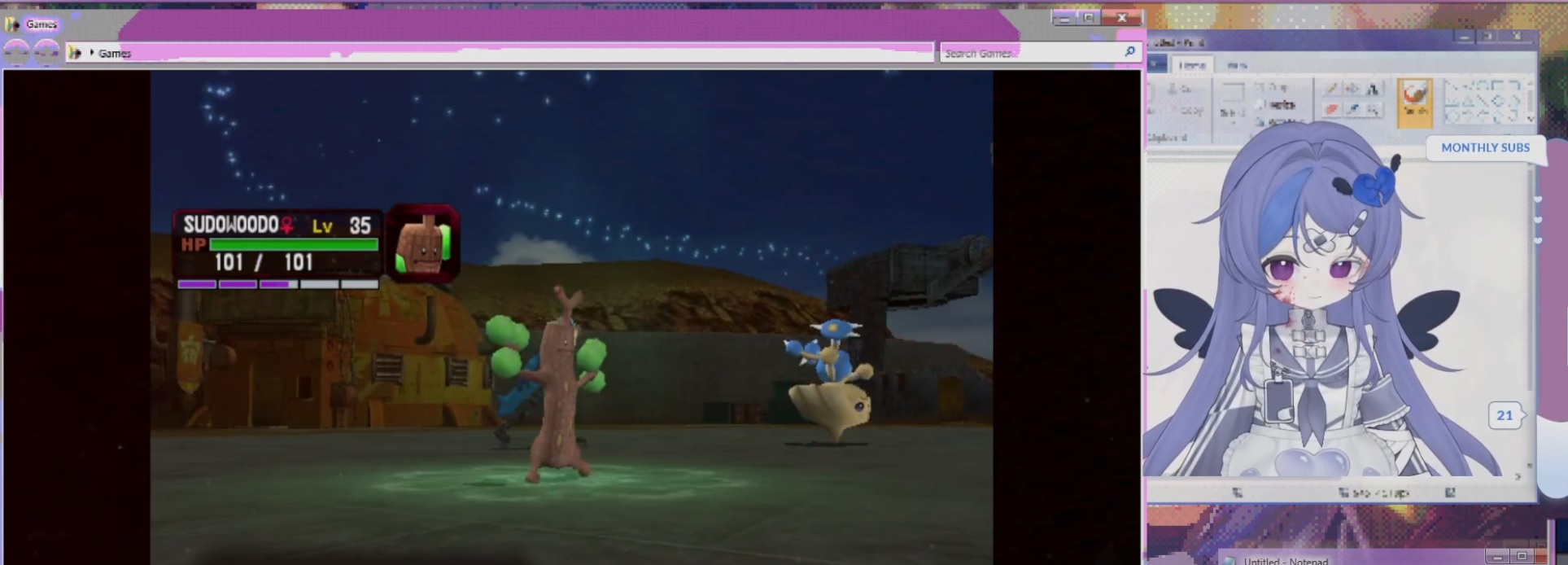Screen dimensions: 1568x565
Task: Click the 21 counter bubble
Action: (1505, 415)
